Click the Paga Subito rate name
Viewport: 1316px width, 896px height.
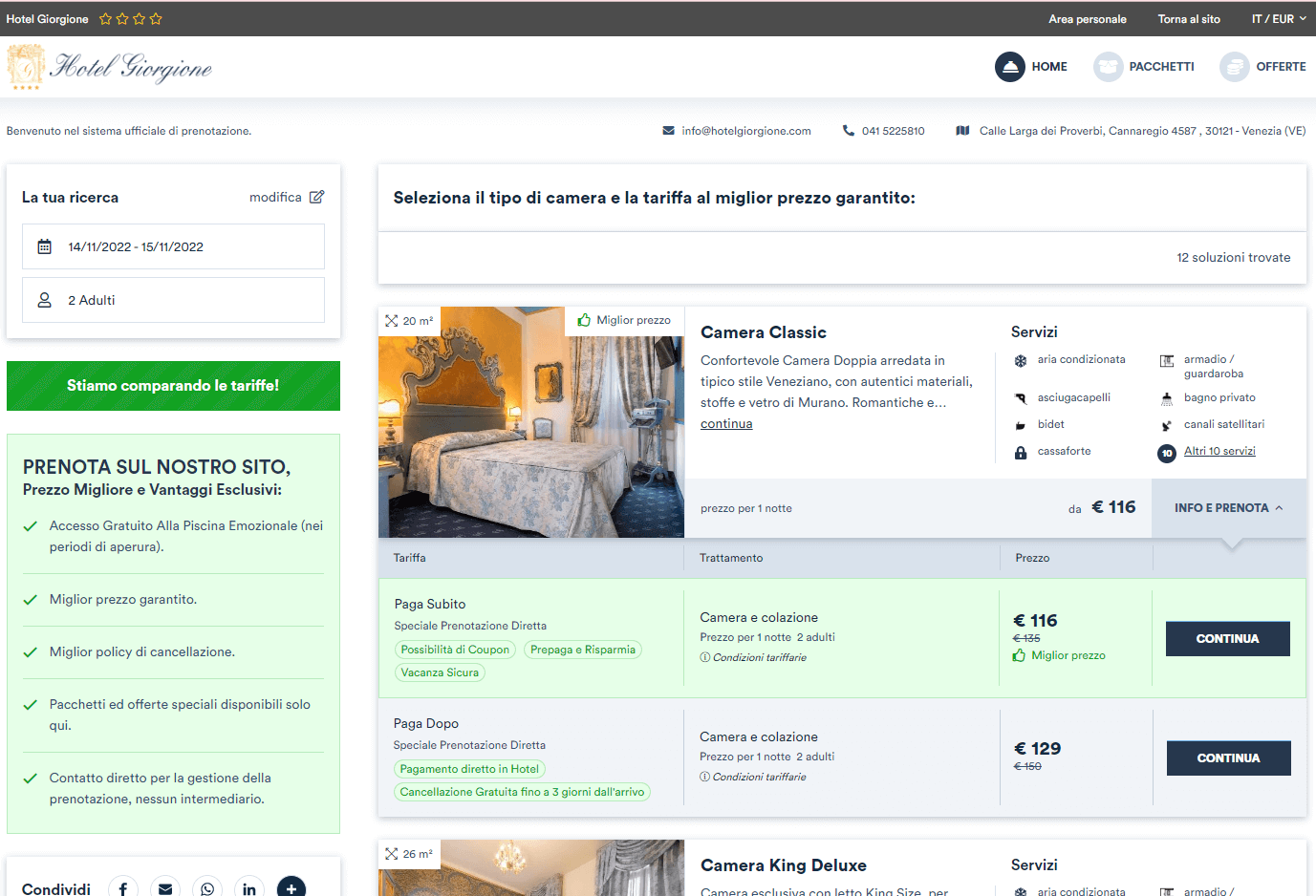click(430, 605)
